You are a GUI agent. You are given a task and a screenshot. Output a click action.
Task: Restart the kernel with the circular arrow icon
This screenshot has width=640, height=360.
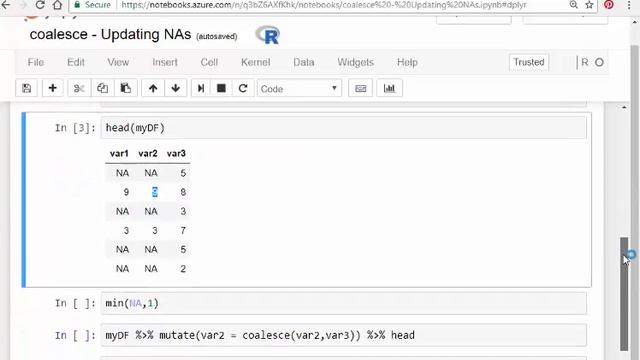coord(243,88)
